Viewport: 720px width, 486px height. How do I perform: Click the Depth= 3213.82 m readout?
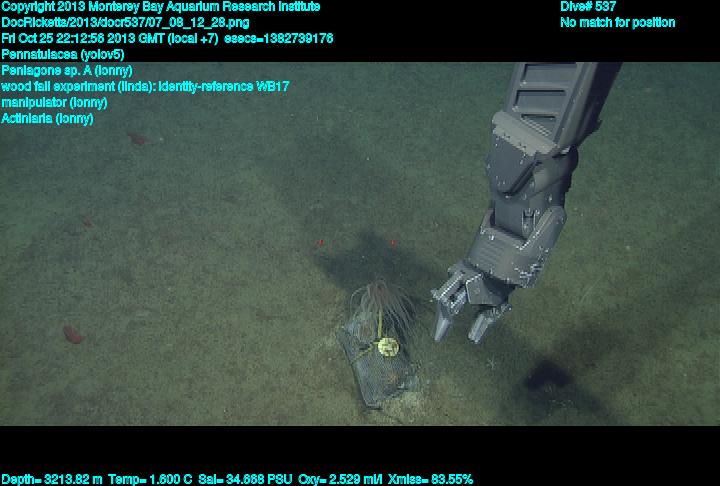click(x=52, y=479)
